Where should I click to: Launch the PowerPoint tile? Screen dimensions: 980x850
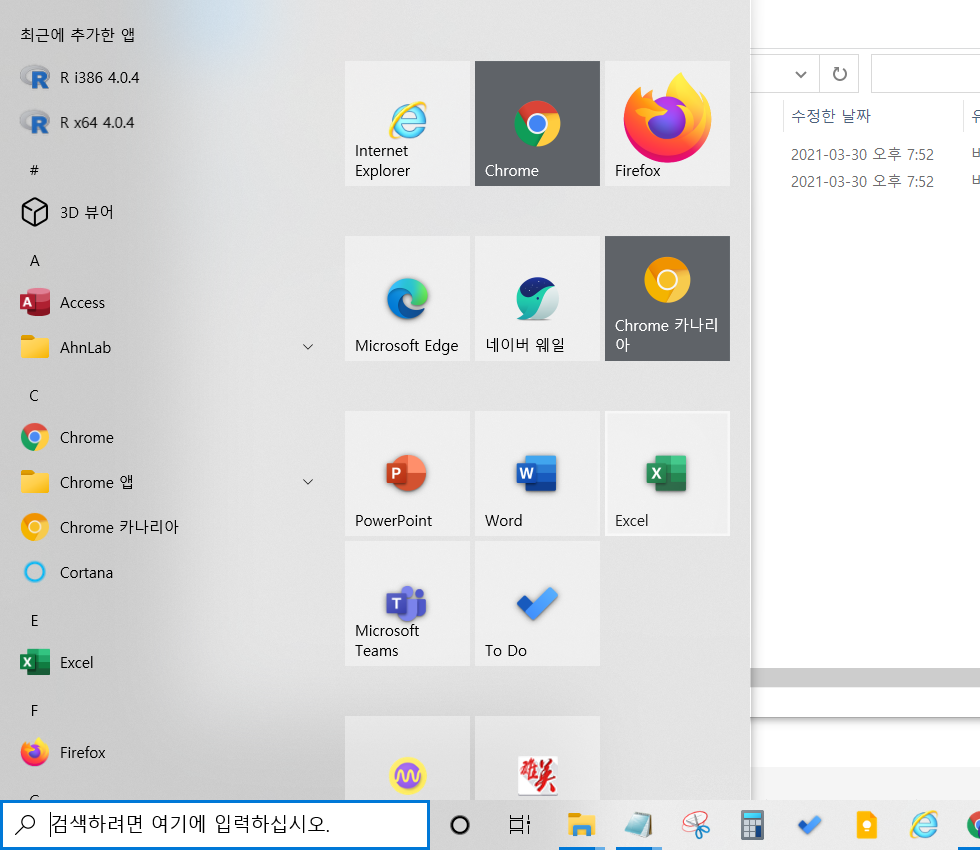tap(407, 473)
